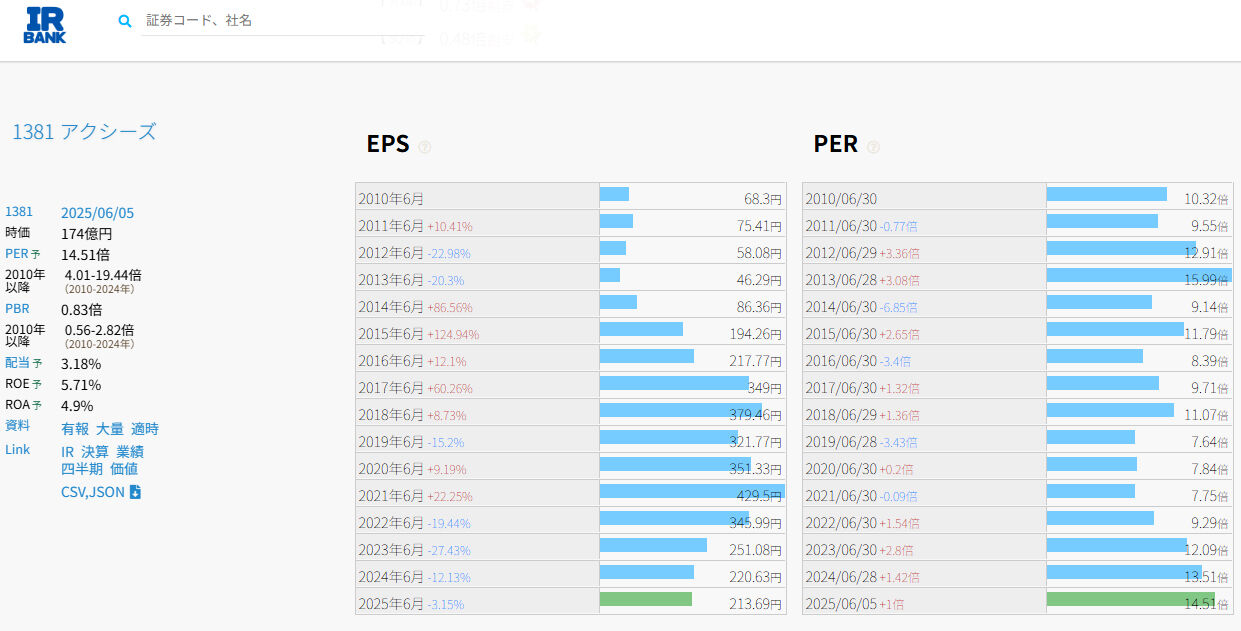Screen dimensions: 1241x631
Task: Go to the 業績 page link
Action: coord(130,452)
